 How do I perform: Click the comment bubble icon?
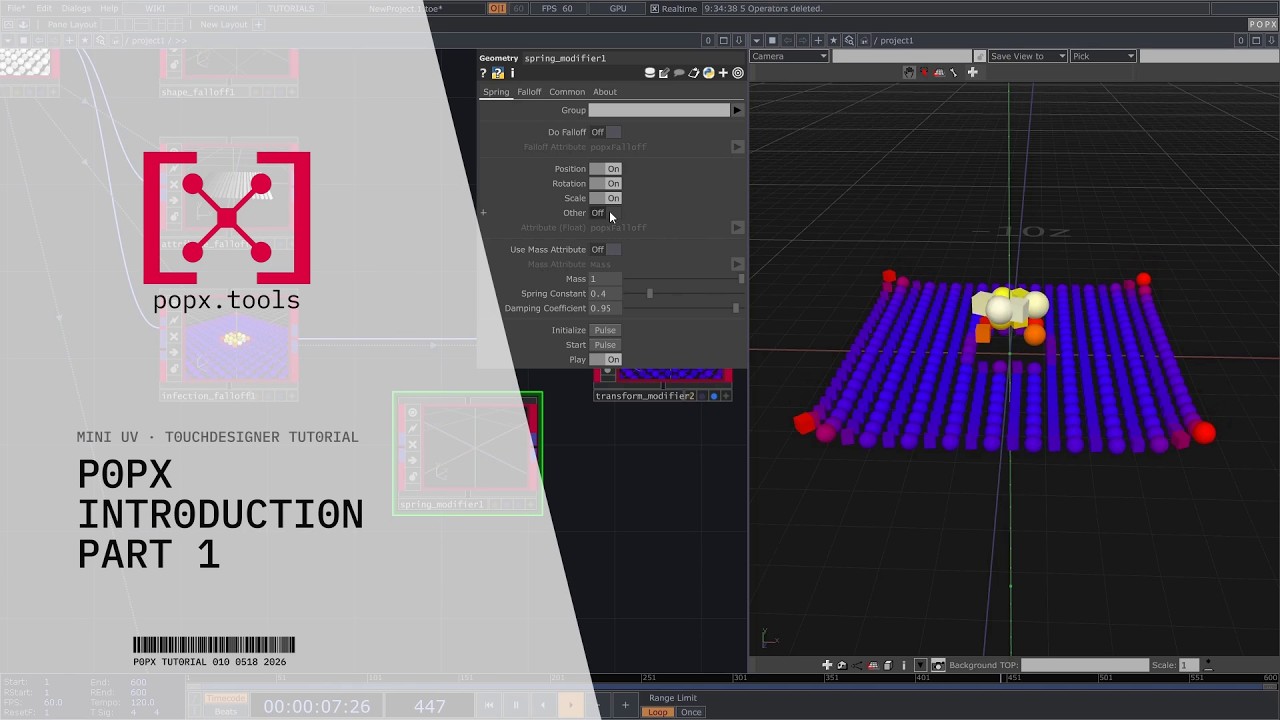click(679, 73)
